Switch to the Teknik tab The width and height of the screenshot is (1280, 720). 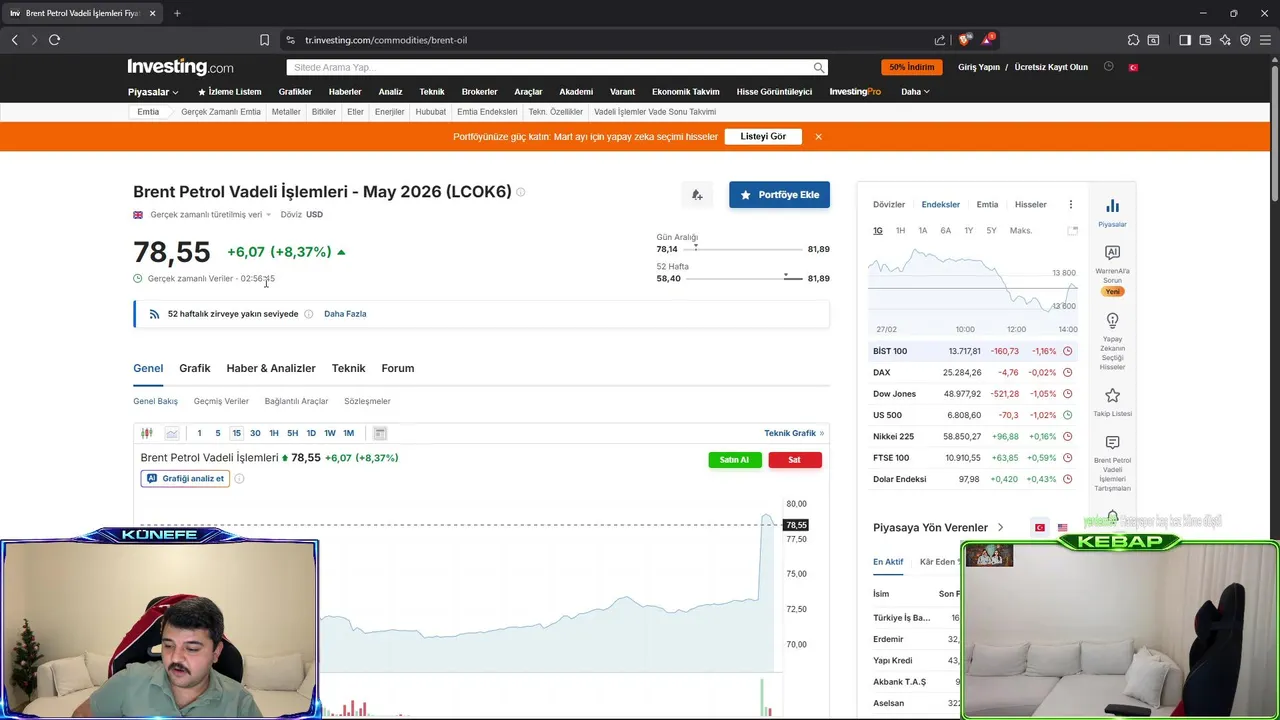(x=348, y=368)
